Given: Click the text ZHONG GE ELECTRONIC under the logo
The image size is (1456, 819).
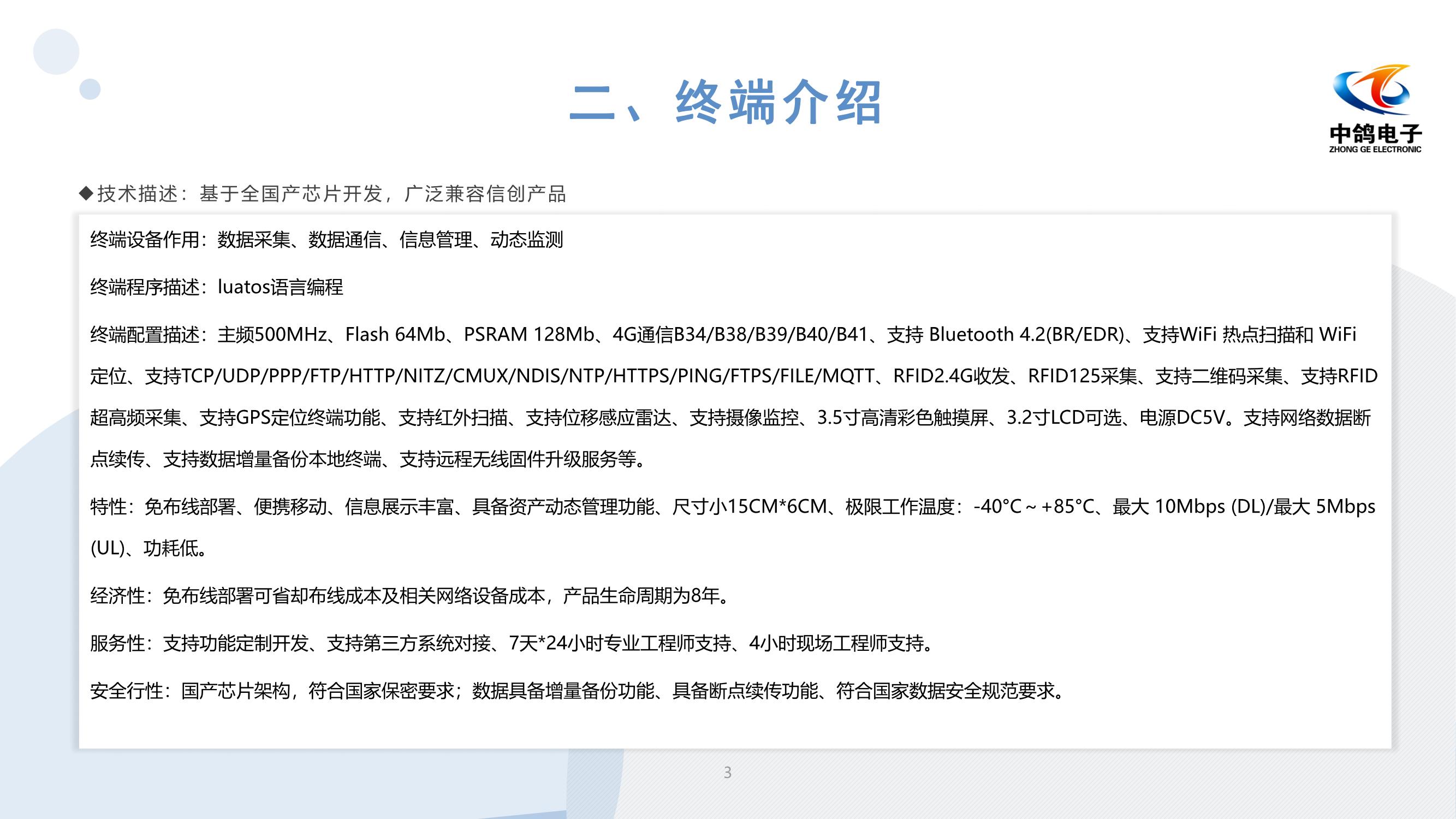Looking at the screenshot, I should 1375,149.
